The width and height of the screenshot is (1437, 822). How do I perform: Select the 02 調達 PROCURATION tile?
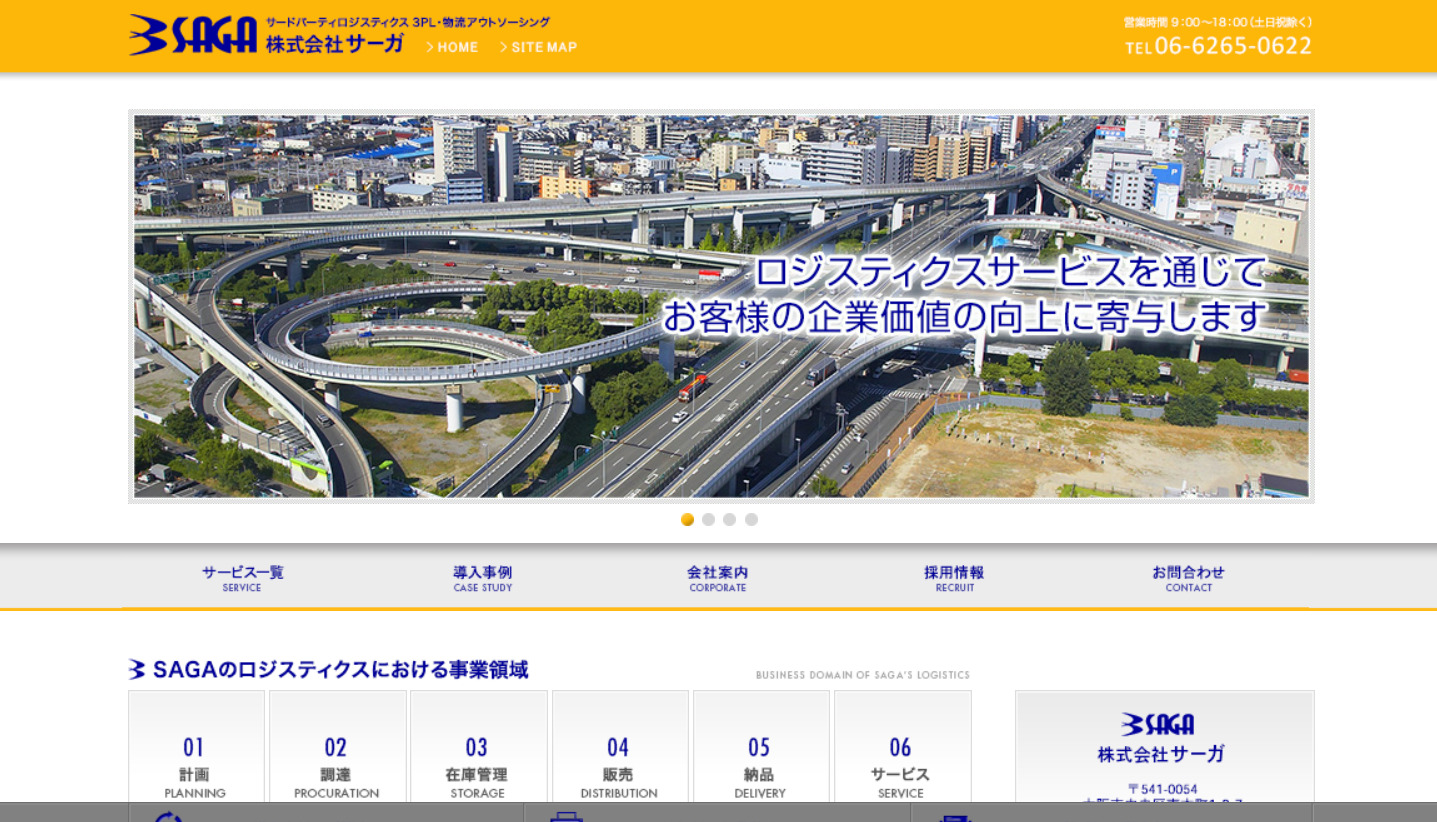click(337, 746)
